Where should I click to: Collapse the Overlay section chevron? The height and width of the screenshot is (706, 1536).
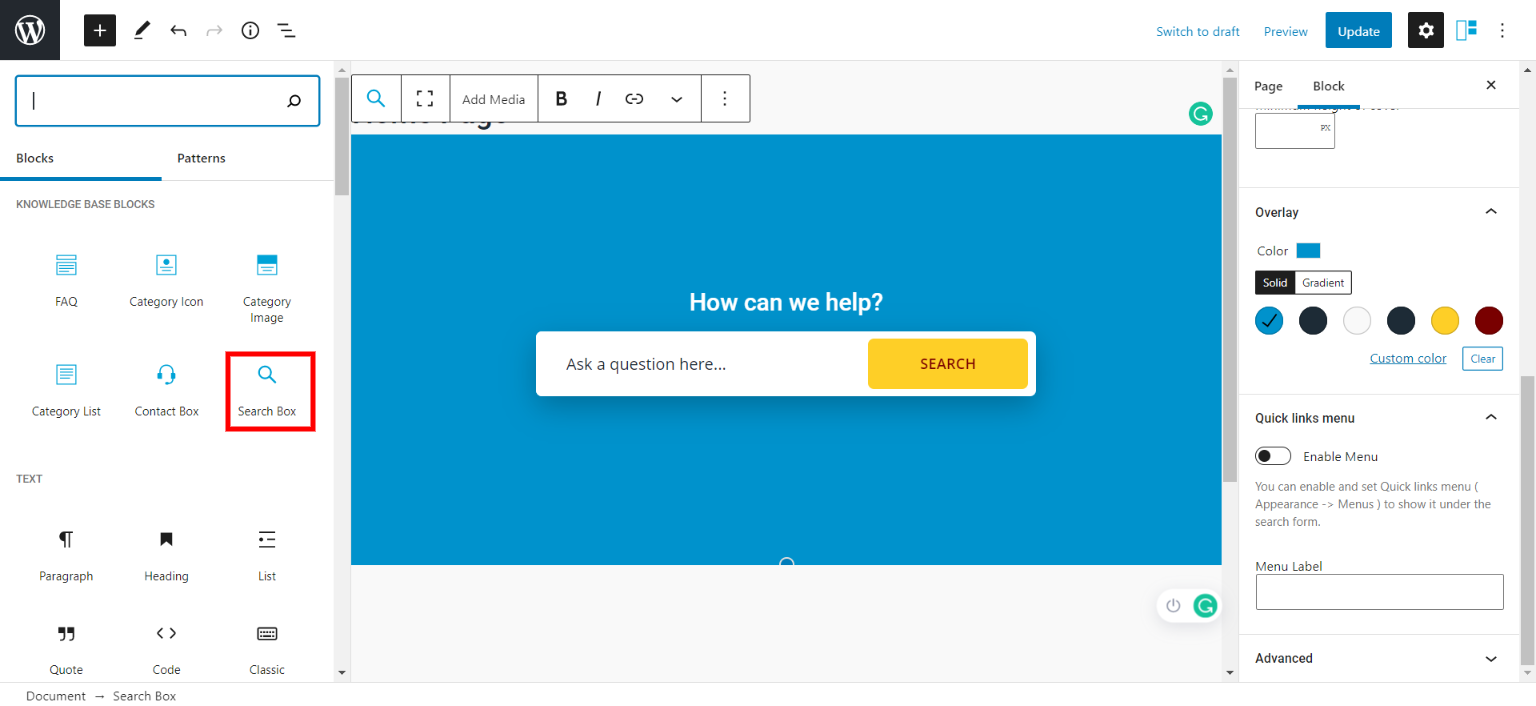coord(1491,211)
